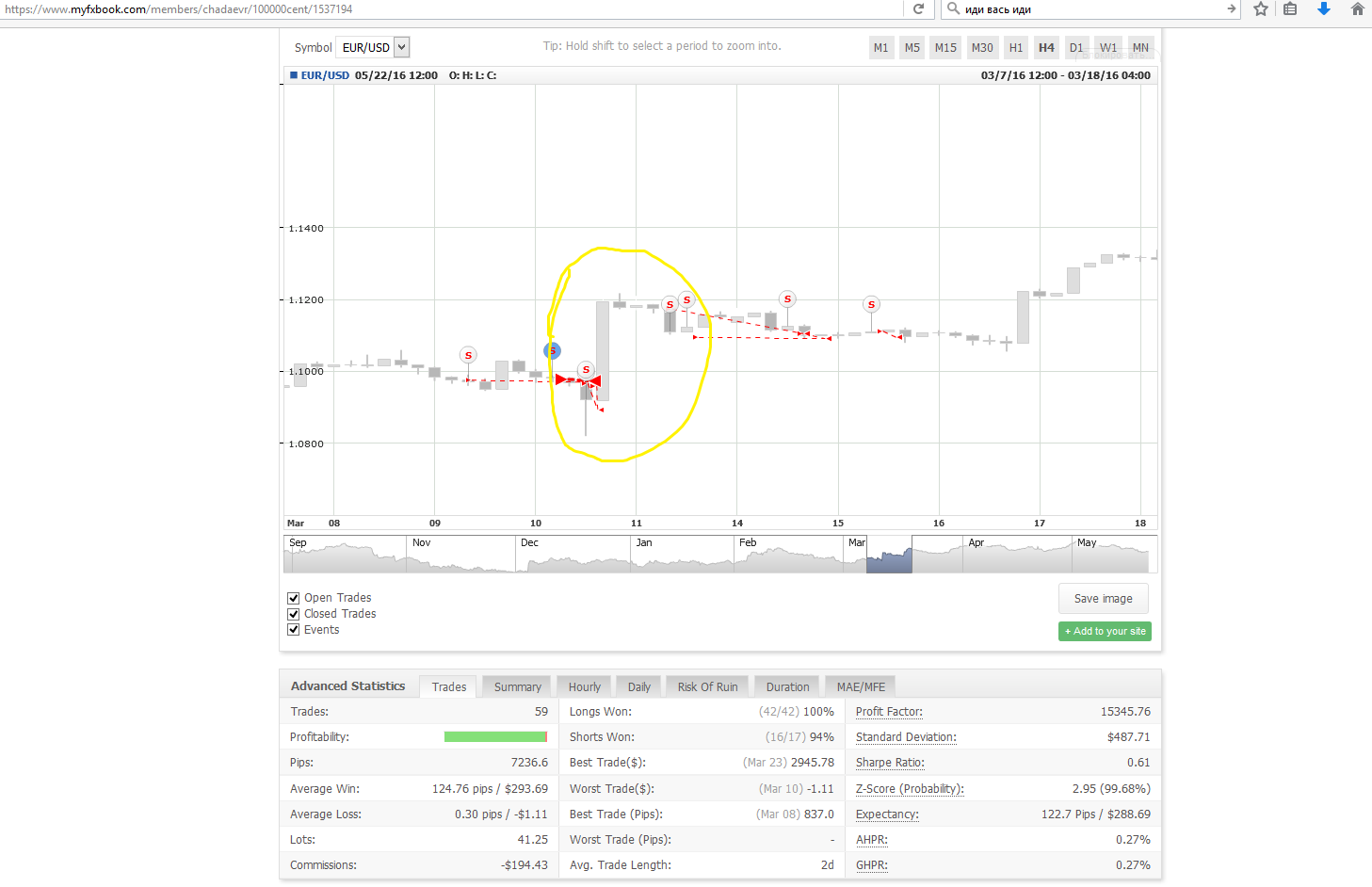Screen dimensions: 1372x887
Task: Click the Longs Won 100% value
Action: (818, 712)
